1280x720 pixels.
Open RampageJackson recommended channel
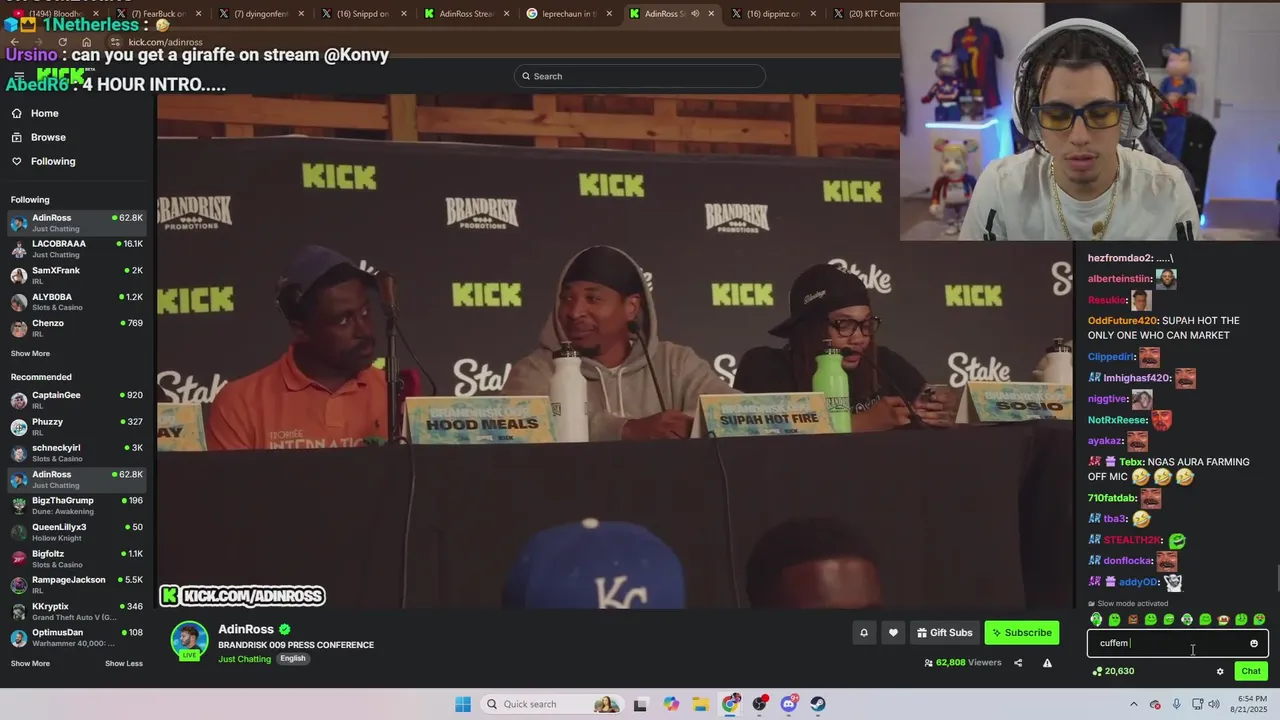(77, 584)
